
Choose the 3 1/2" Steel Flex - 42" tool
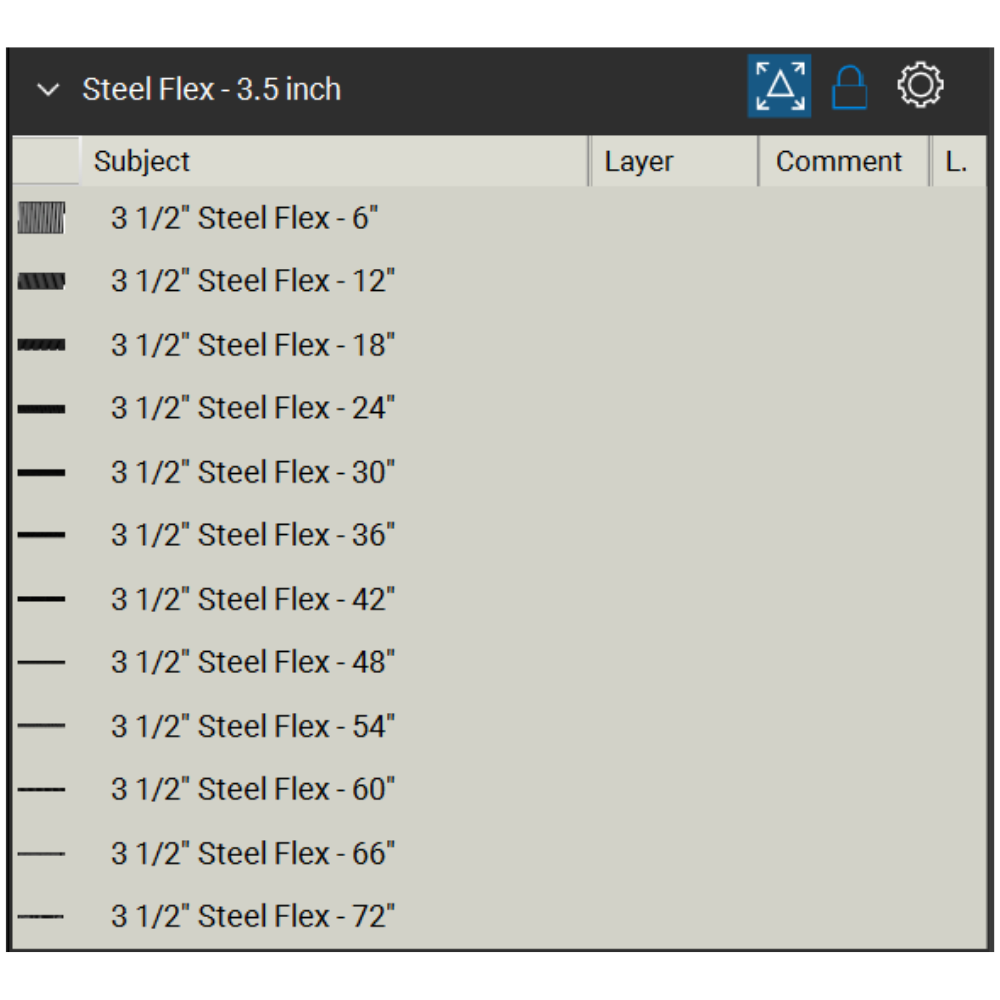coord(253,599)
